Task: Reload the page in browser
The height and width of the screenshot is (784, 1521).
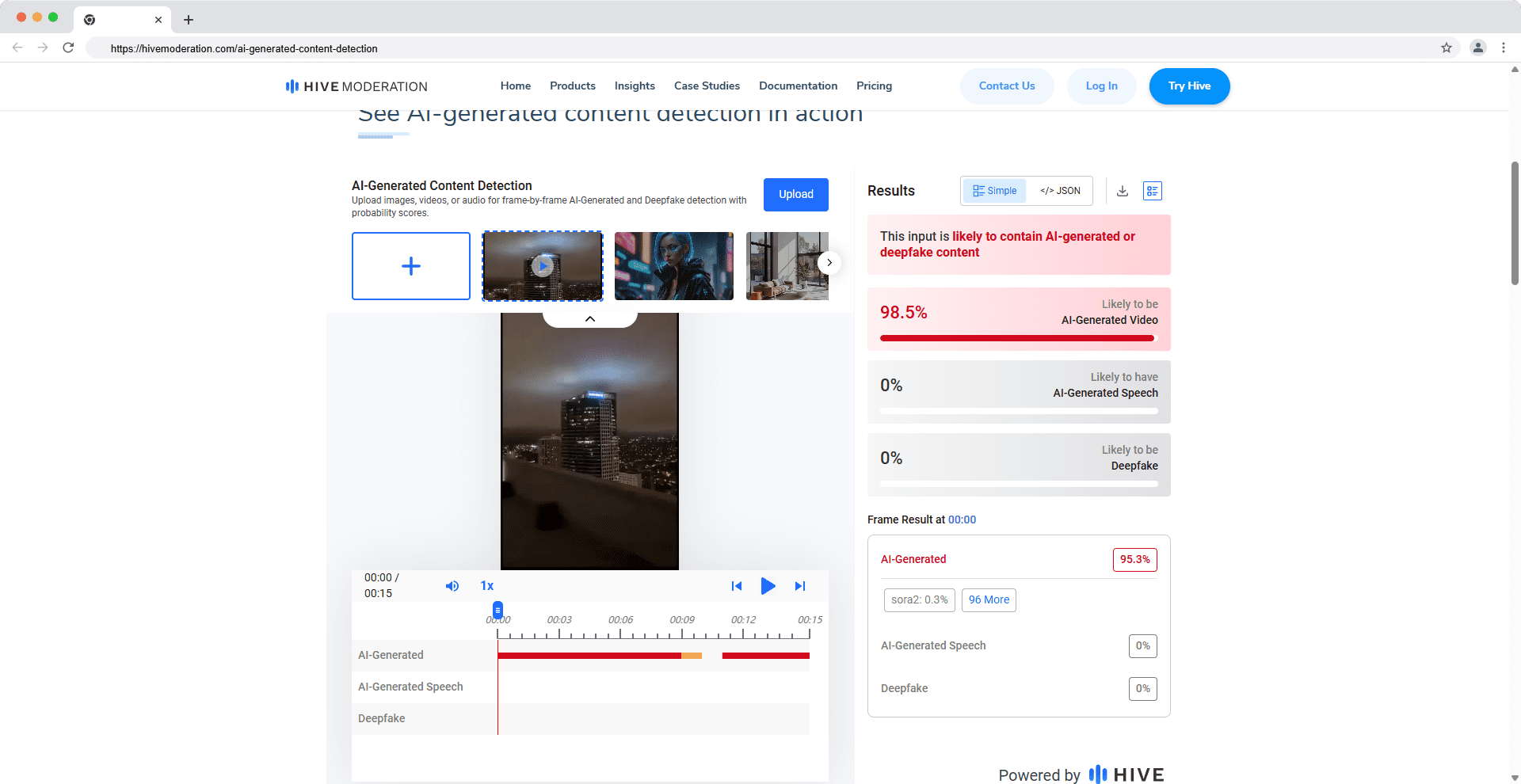Action: 69,48
